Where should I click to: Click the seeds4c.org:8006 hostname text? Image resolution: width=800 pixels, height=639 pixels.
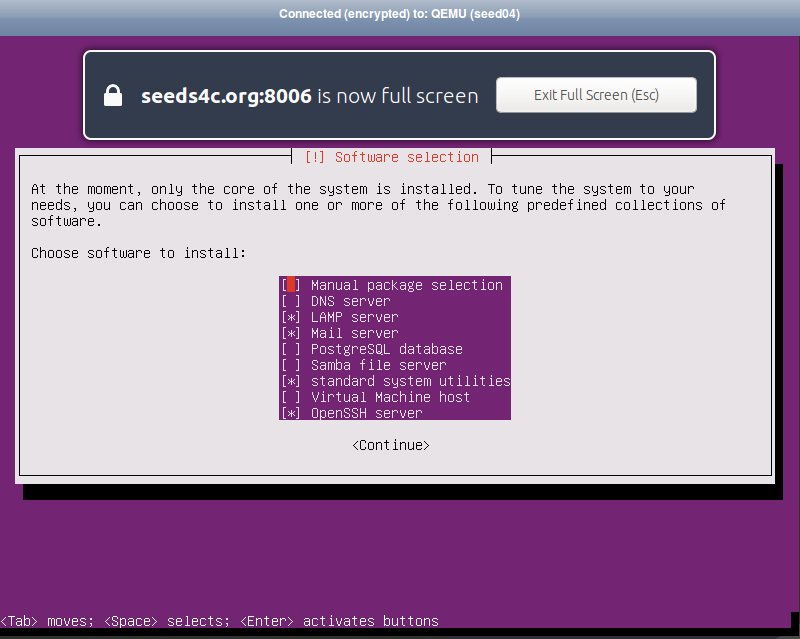(227, 95)
